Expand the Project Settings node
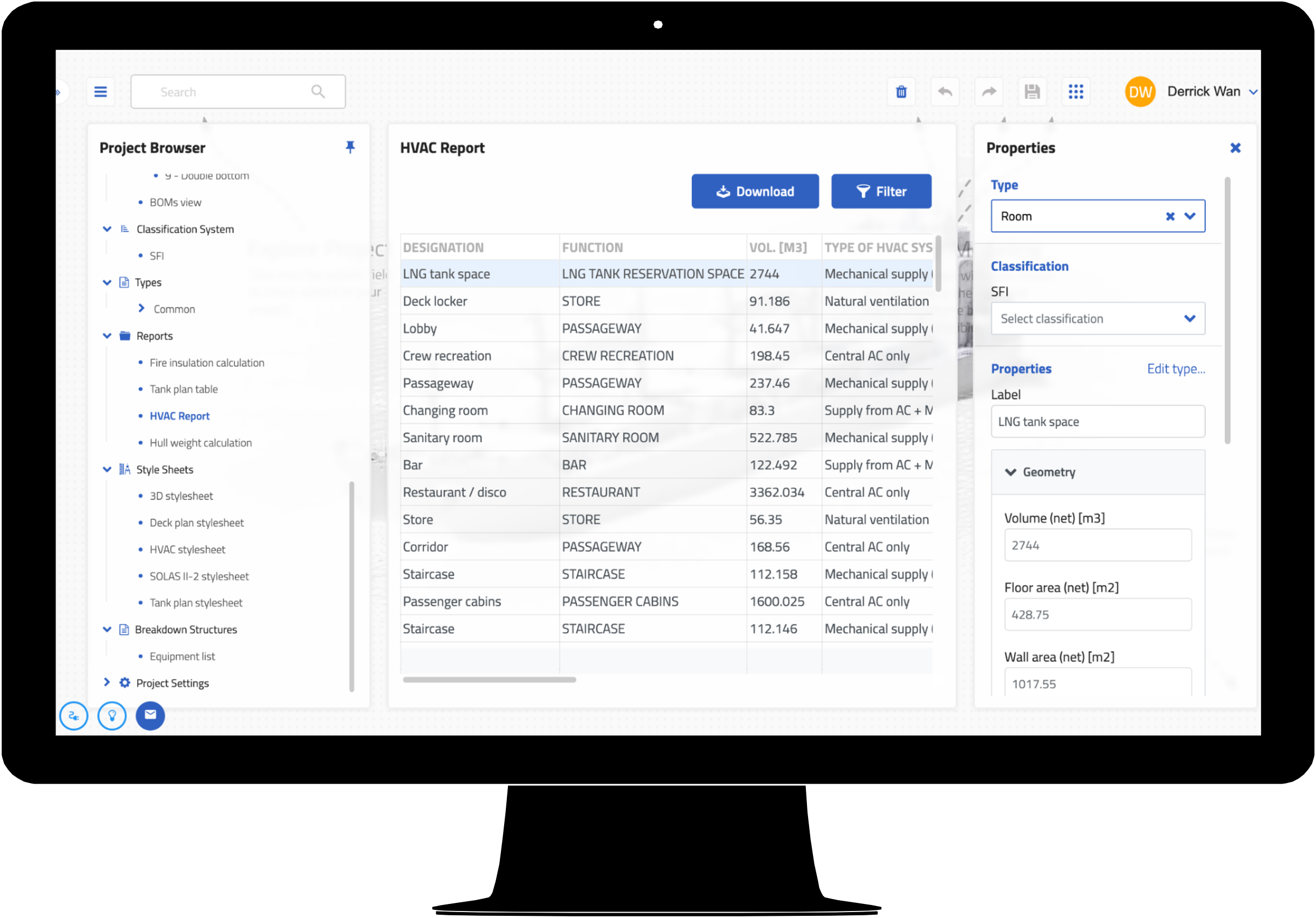This screenshot has height=918, width=1316. pos(107,682)
